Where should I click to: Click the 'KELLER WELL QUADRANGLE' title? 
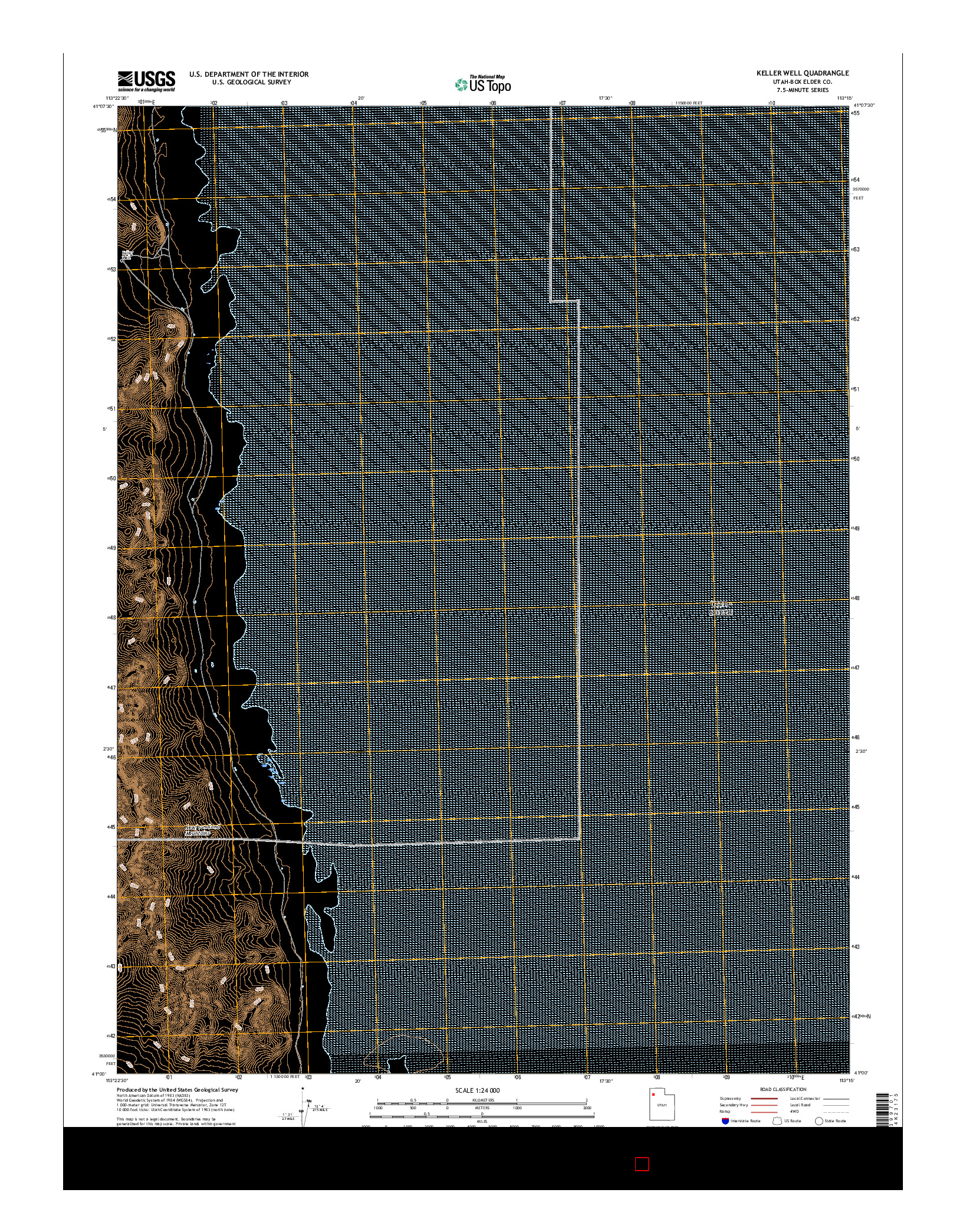tap(803, 73)
